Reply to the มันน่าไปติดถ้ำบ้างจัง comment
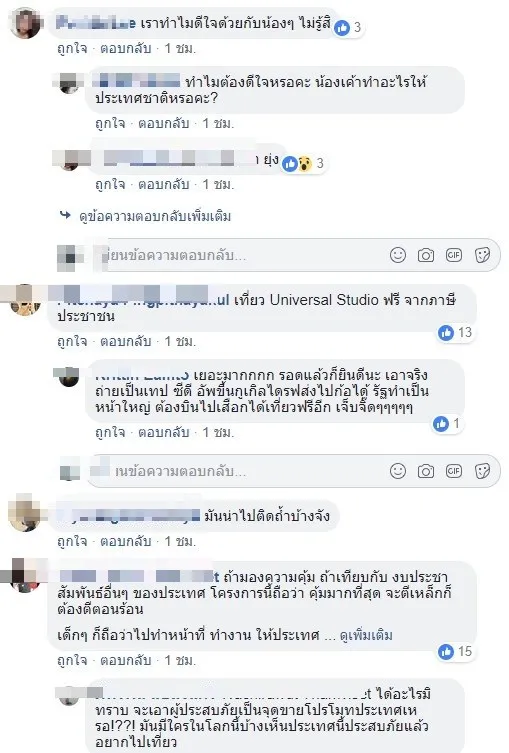The image size is (509, 753). click(x=126, y=541)
